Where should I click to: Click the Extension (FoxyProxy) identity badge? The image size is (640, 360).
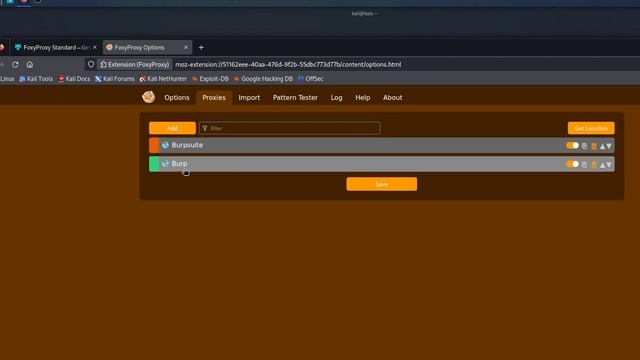135,64
